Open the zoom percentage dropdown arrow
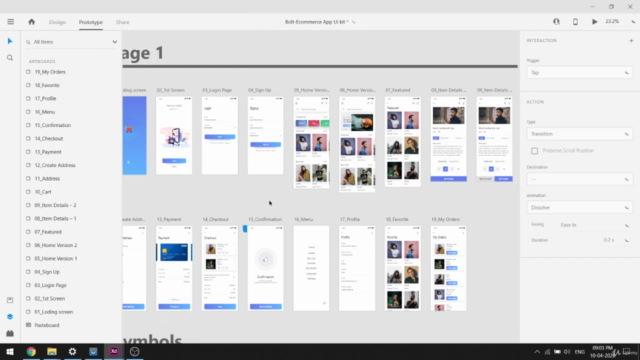 click(x=633, y=22)
